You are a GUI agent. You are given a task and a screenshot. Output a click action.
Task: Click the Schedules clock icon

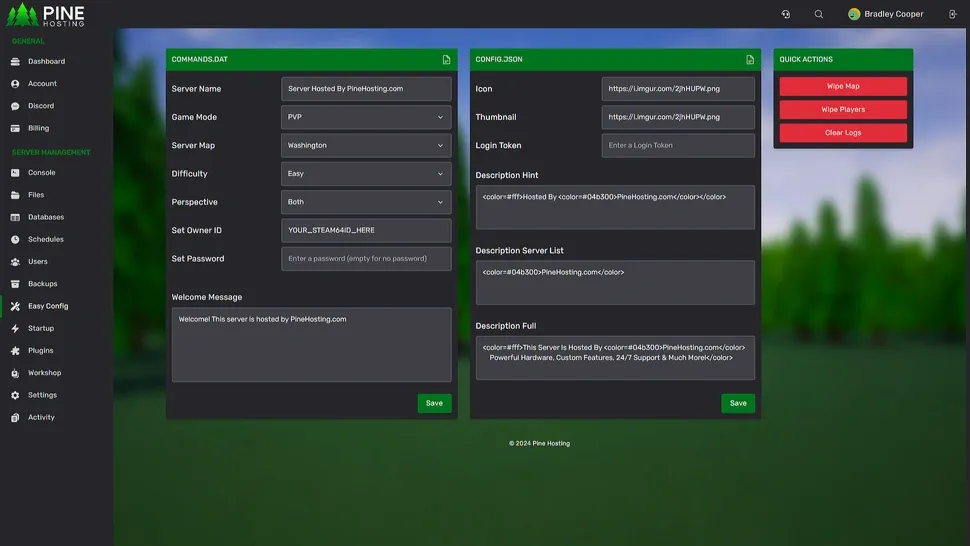(x=15, y=239)
